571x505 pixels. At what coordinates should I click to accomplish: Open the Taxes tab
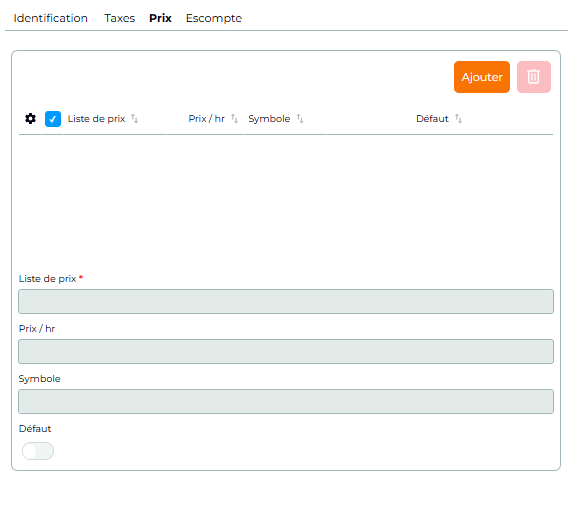click(x=119, y=18)
